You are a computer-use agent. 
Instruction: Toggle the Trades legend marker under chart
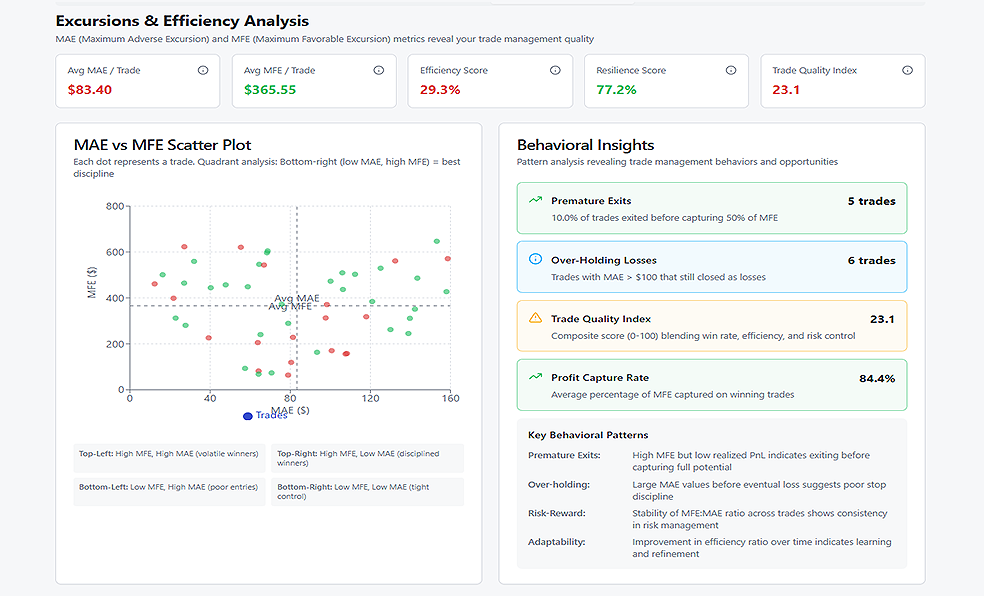[x=248, y=416]
